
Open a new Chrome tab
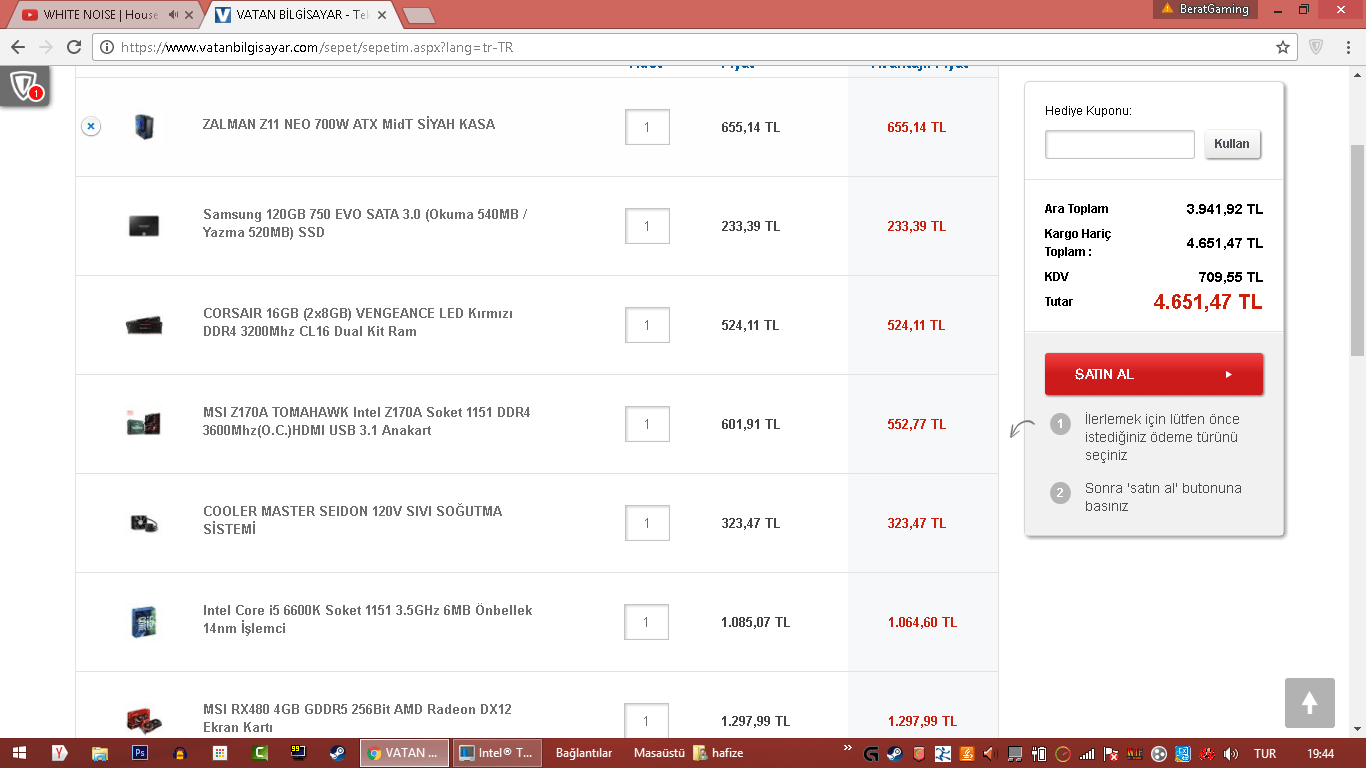click(x=418, y=15)
